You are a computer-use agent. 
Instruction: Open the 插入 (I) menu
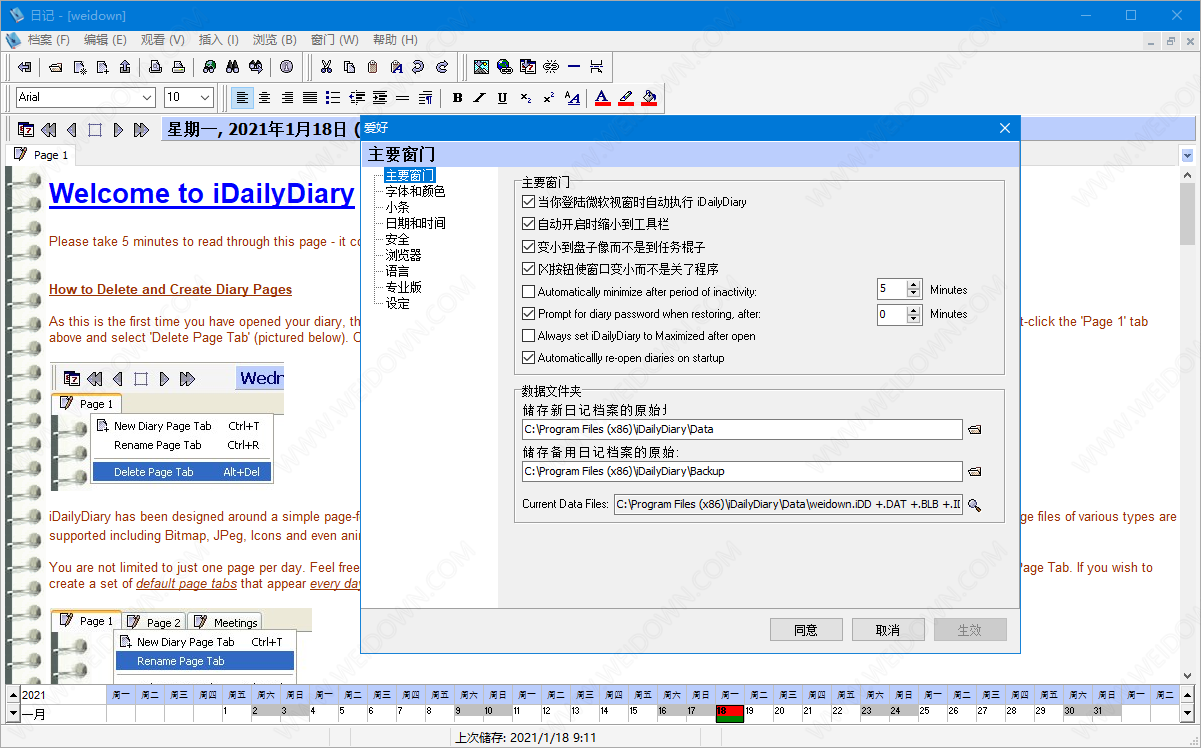tap(219, 40)
